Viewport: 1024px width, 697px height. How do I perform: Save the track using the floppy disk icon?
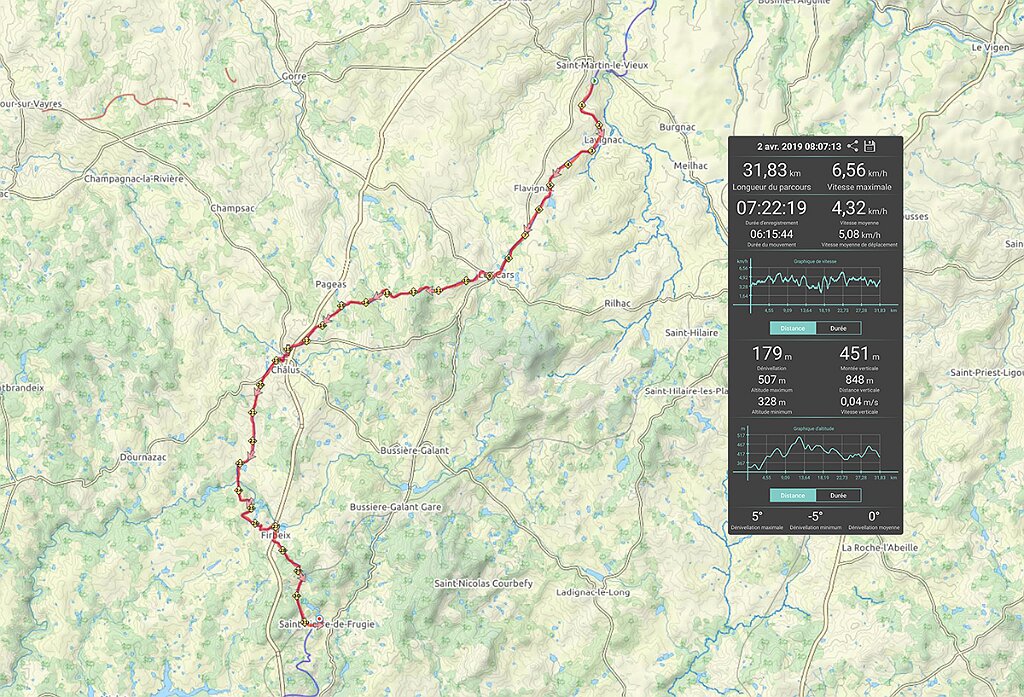[869, 146]
